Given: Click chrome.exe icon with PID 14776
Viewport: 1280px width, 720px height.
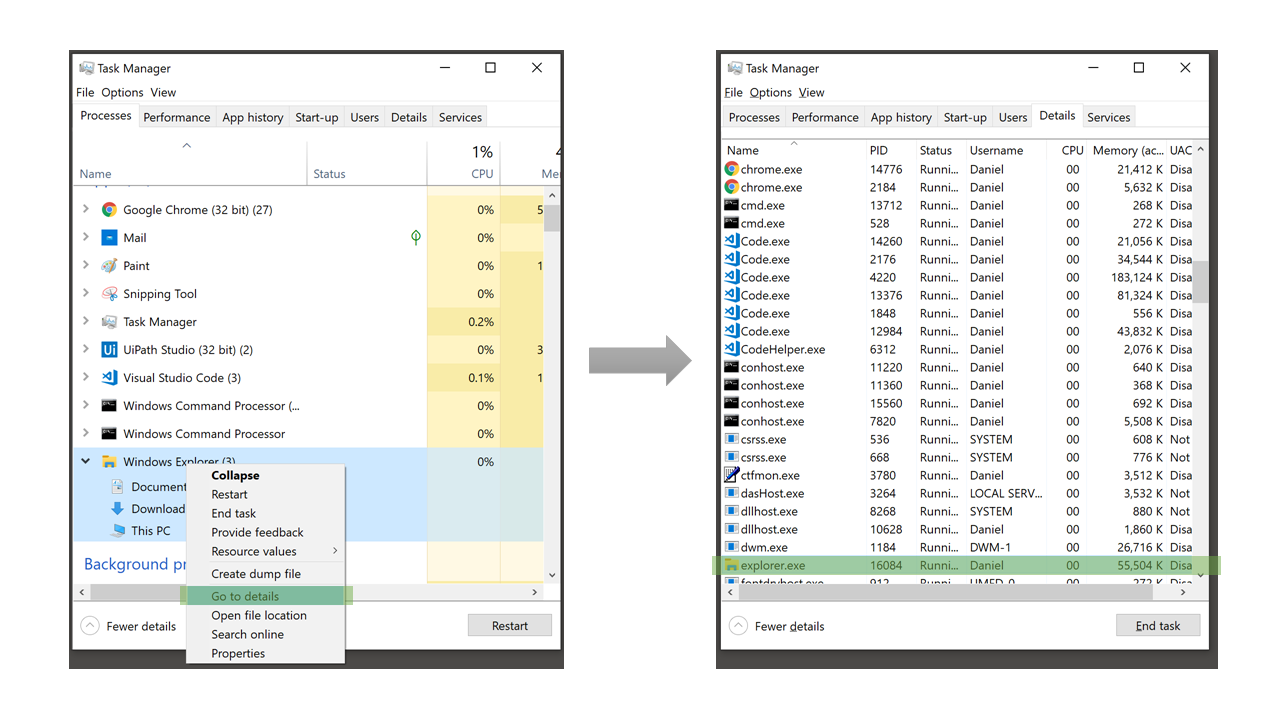Looking at the screenshot, I should [x=731, y=169].
